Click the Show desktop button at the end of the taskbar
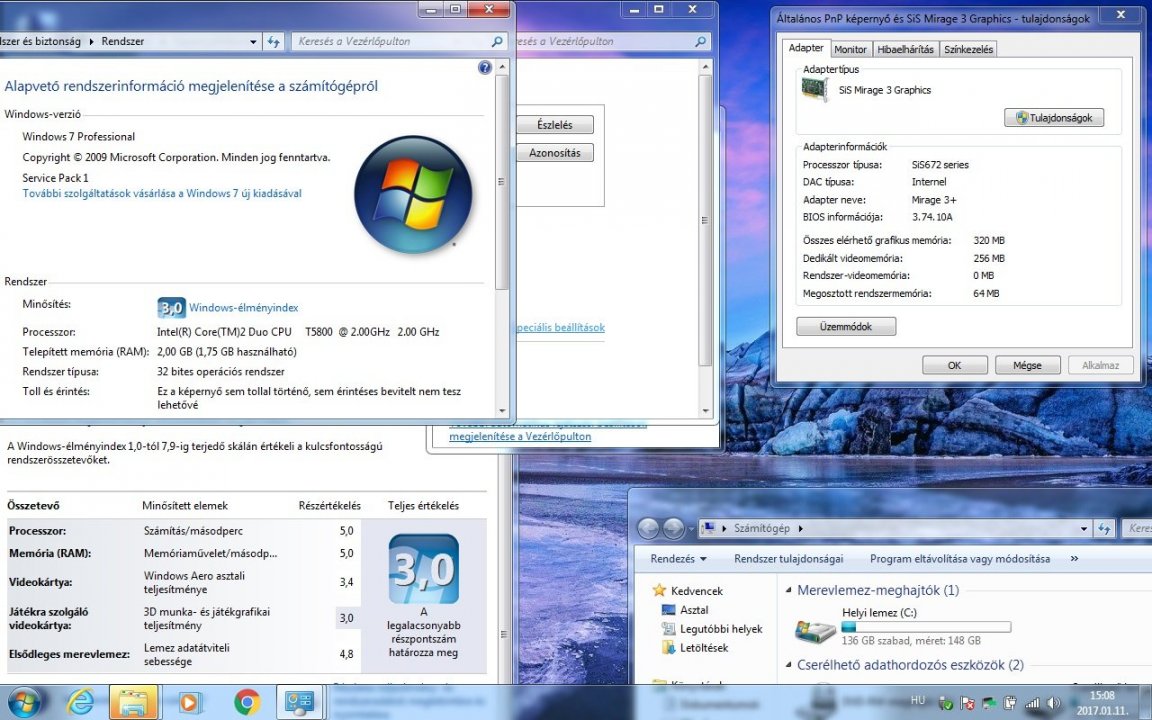The image size is (1152, 720). point(1145,702)
